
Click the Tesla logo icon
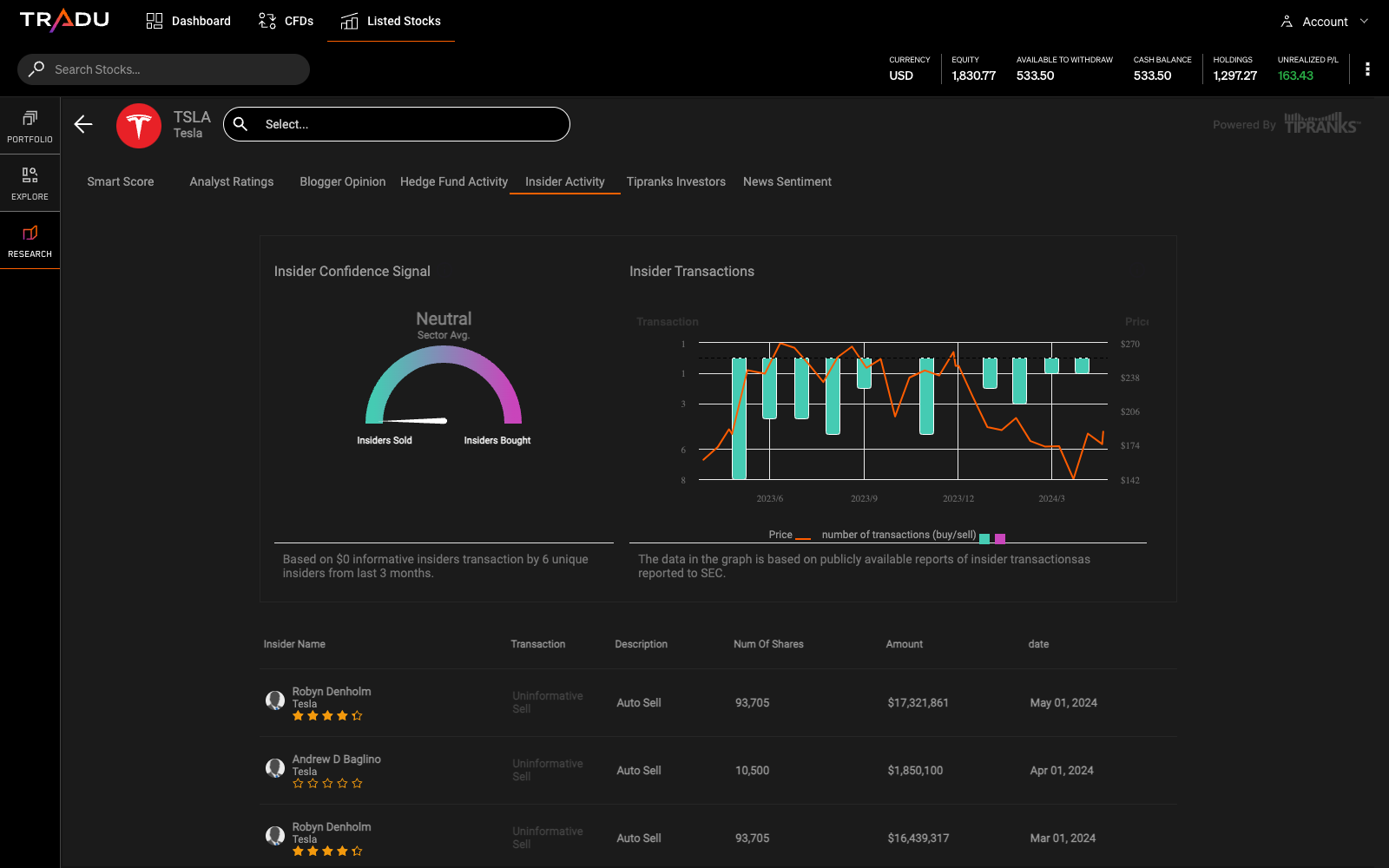point(139,126)
